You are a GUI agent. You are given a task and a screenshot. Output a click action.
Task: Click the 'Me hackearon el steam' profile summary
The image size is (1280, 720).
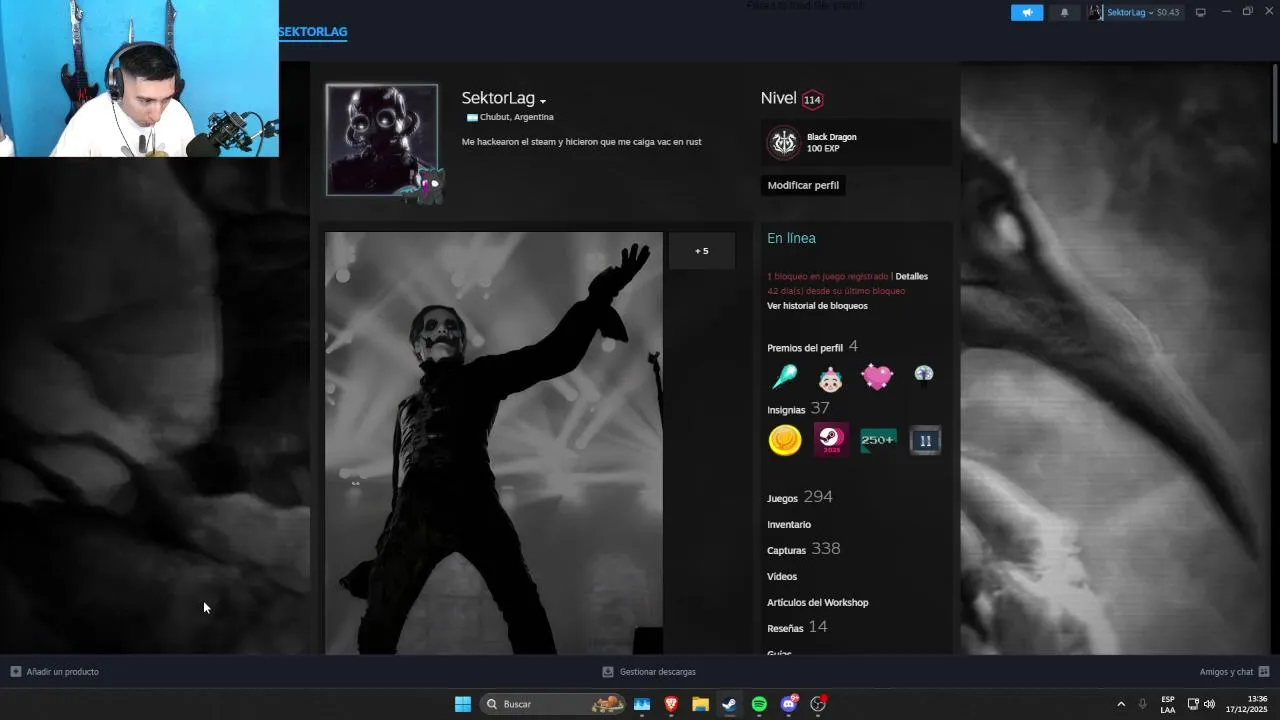(582, 142)
